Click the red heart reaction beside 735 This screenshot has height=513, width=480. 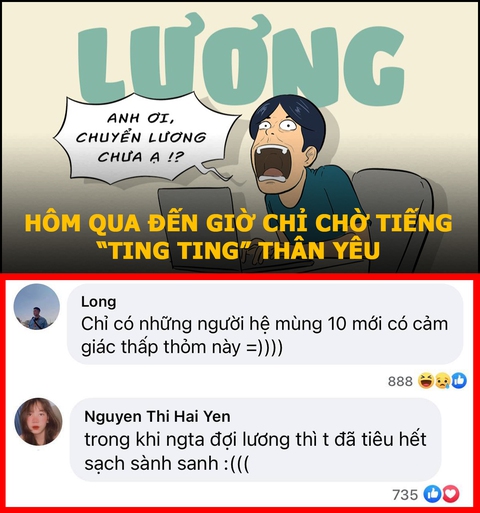450,494
